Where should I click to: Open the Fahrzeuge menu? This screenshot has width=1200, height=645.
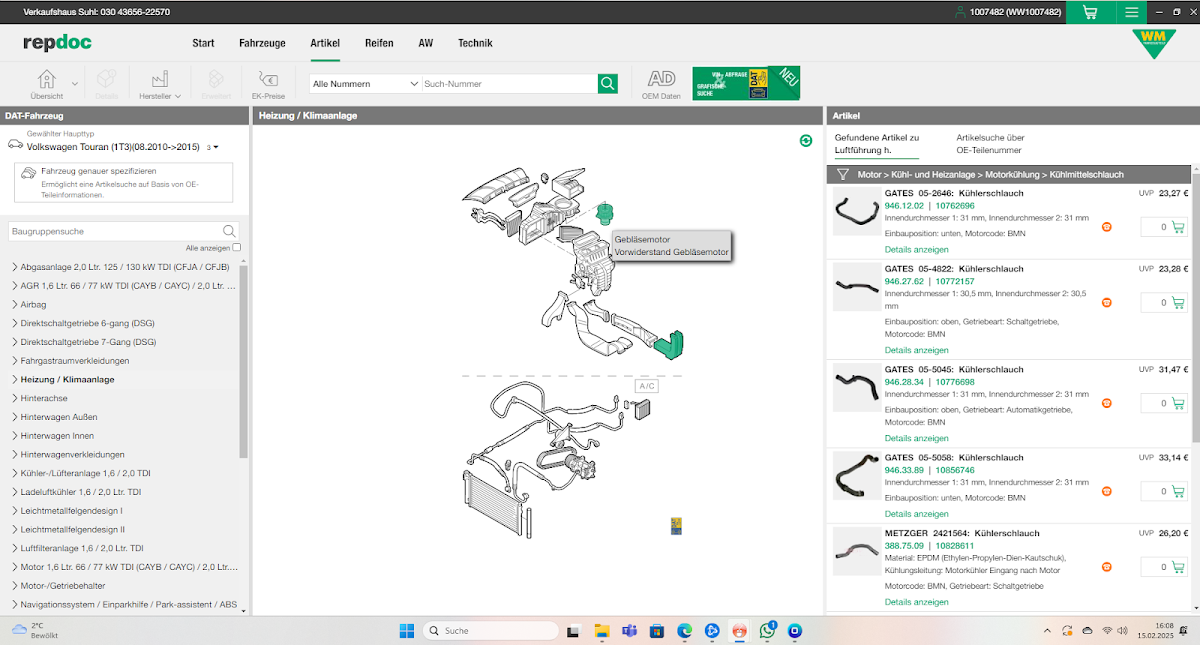point(262,43)
